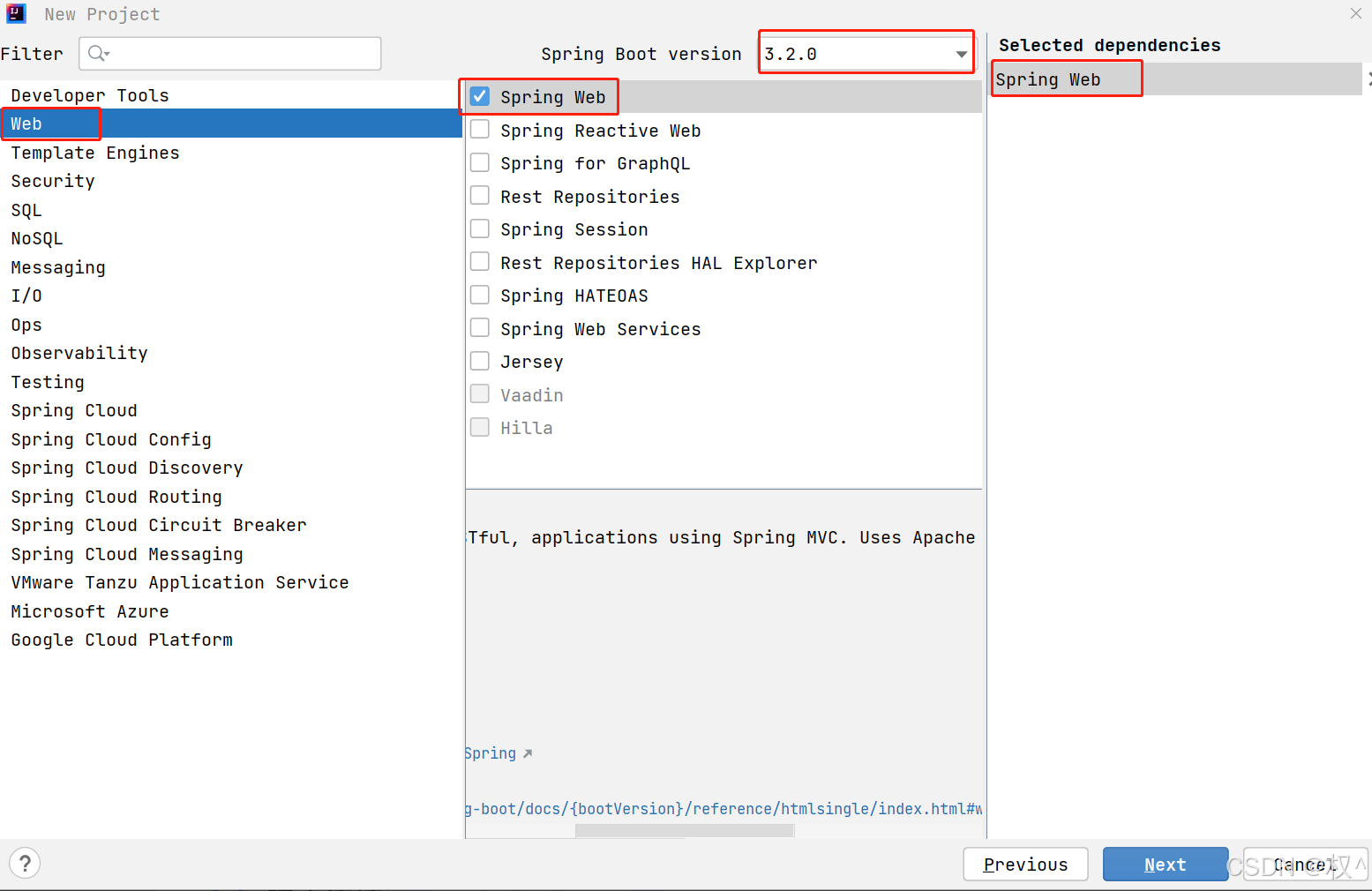
Task: Enable the Spring Reactive Web checkbox
Action: 480,130
